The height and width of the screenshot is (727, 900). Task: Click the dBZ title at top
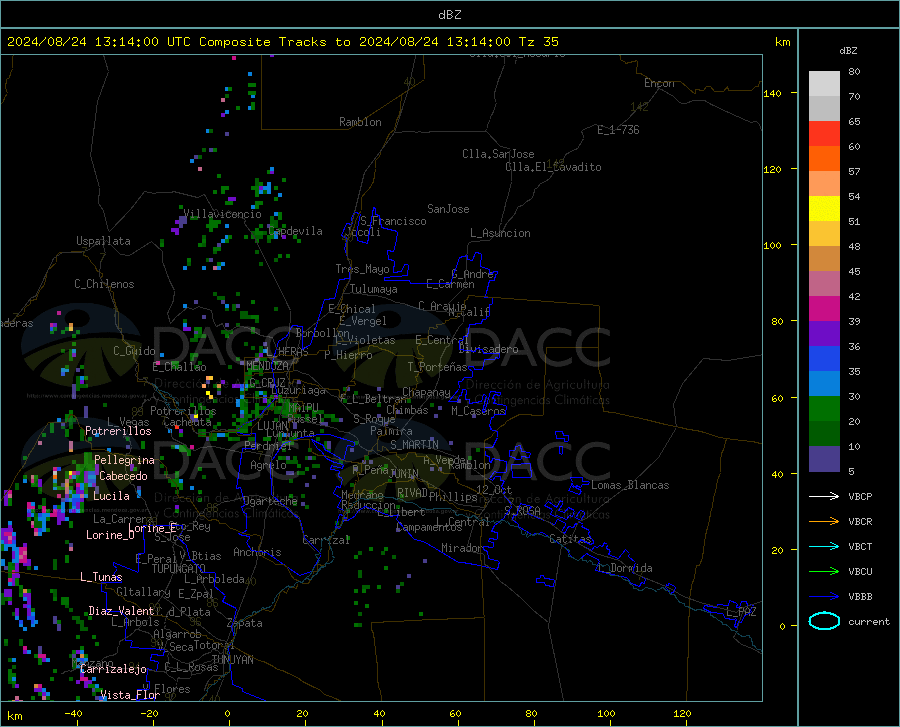(x=449, y=15)
